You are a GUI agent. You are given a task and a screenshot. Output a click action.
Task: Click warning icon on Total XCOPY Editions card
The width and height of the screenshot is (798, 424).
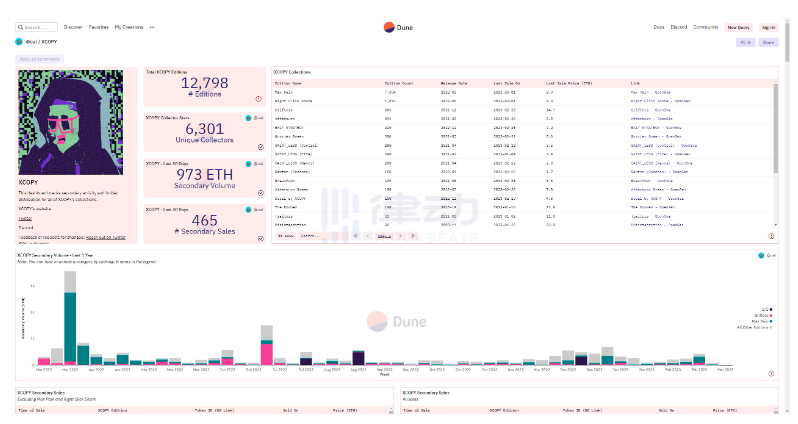coord(259,99)
